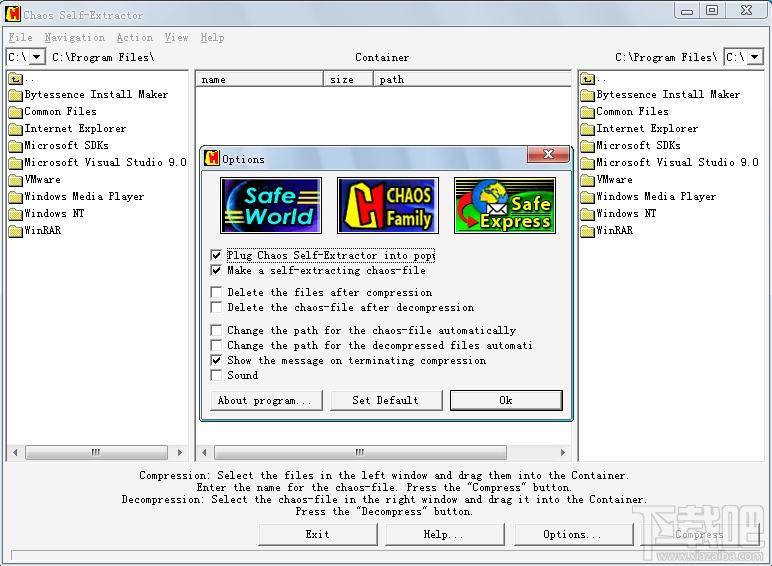Sort Container list by path column header
Image resolution: width=772 pixels, height=566 pixels.
tap(472, 79)
